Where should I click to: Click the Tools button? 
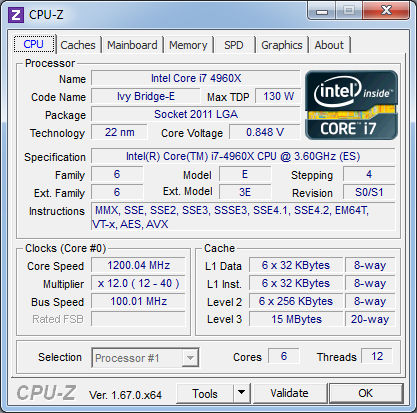(x=205, y=393)
